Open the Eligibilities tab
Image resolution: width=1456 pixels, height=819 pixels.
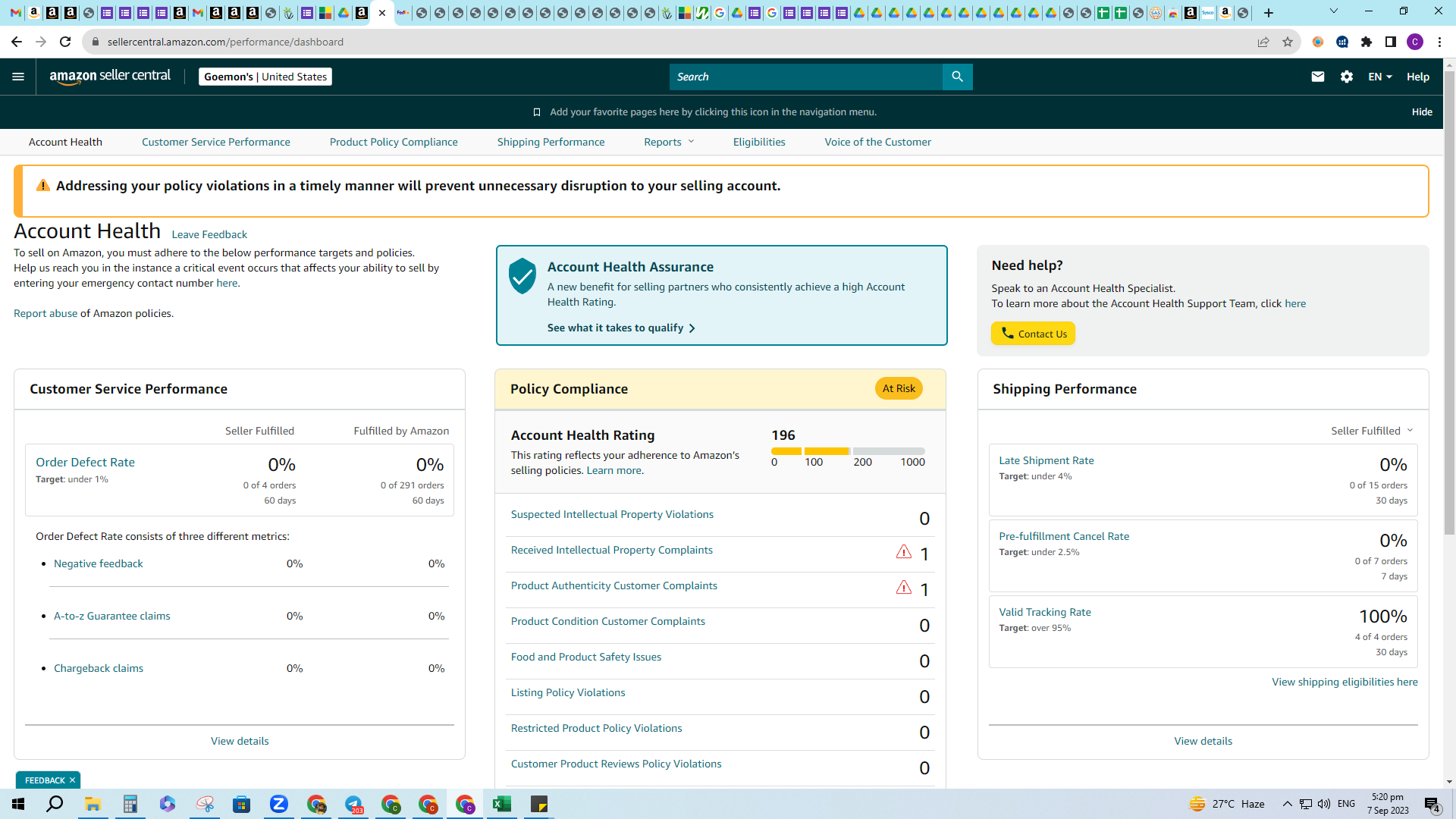tap(759, 142)
